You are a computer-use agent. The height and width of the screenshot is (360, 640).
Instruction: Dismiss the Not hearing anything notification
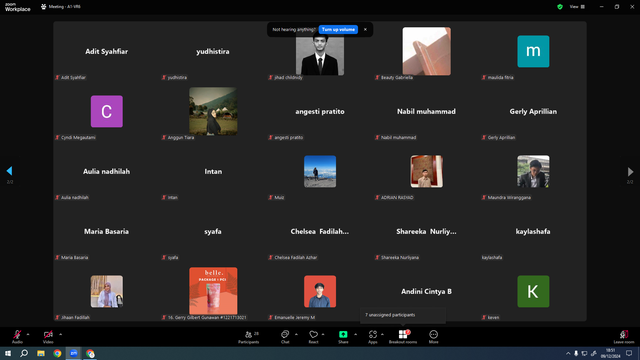coord(365,29)
